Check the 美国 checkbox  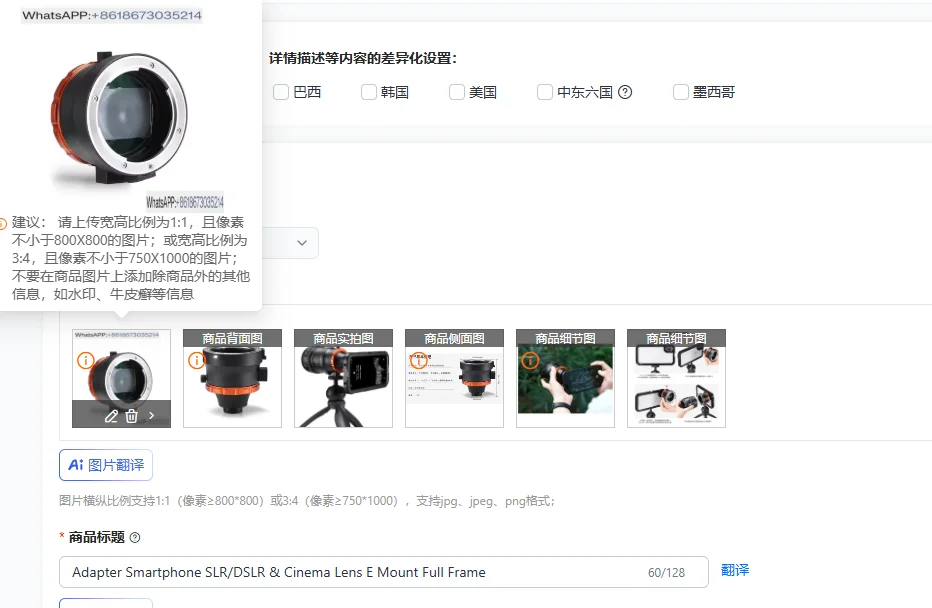456,92
